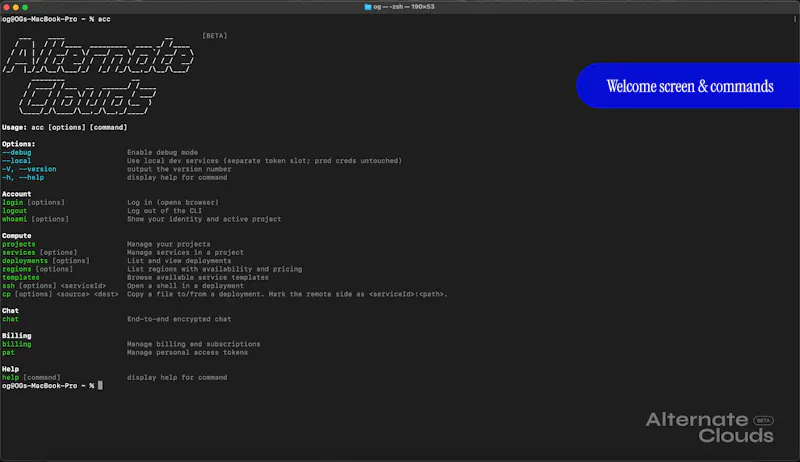Click the bold 'Chat' section heading
Screen dimensions: 800x462
[x=10, y=311]
